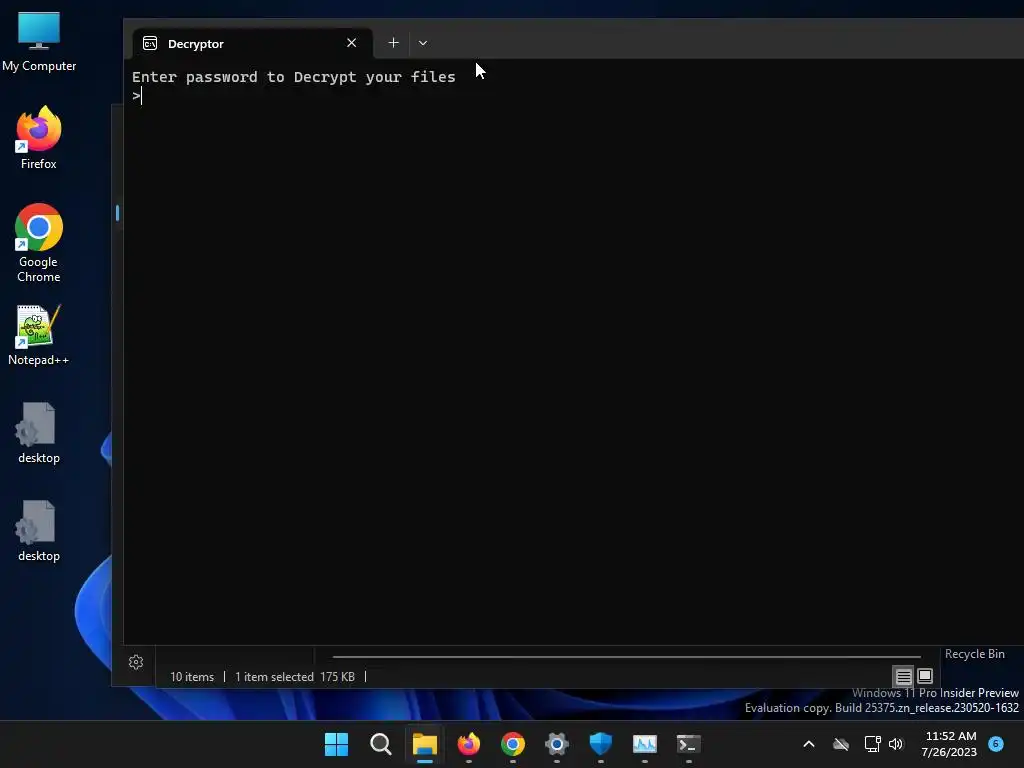1024x768 pixels.
Task: Open clock and calendar flyout
Action: (949, 744)
